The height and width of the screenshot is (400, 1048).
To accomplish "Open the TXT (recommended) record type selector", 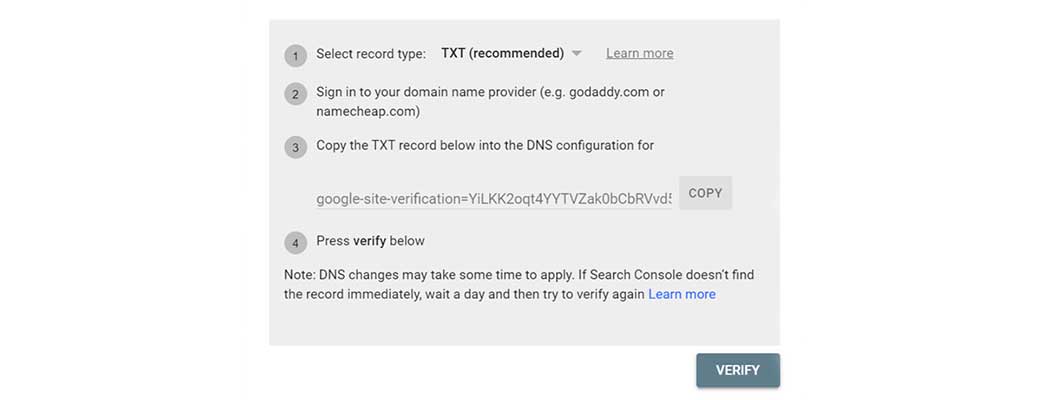I will tap(502, 54).
